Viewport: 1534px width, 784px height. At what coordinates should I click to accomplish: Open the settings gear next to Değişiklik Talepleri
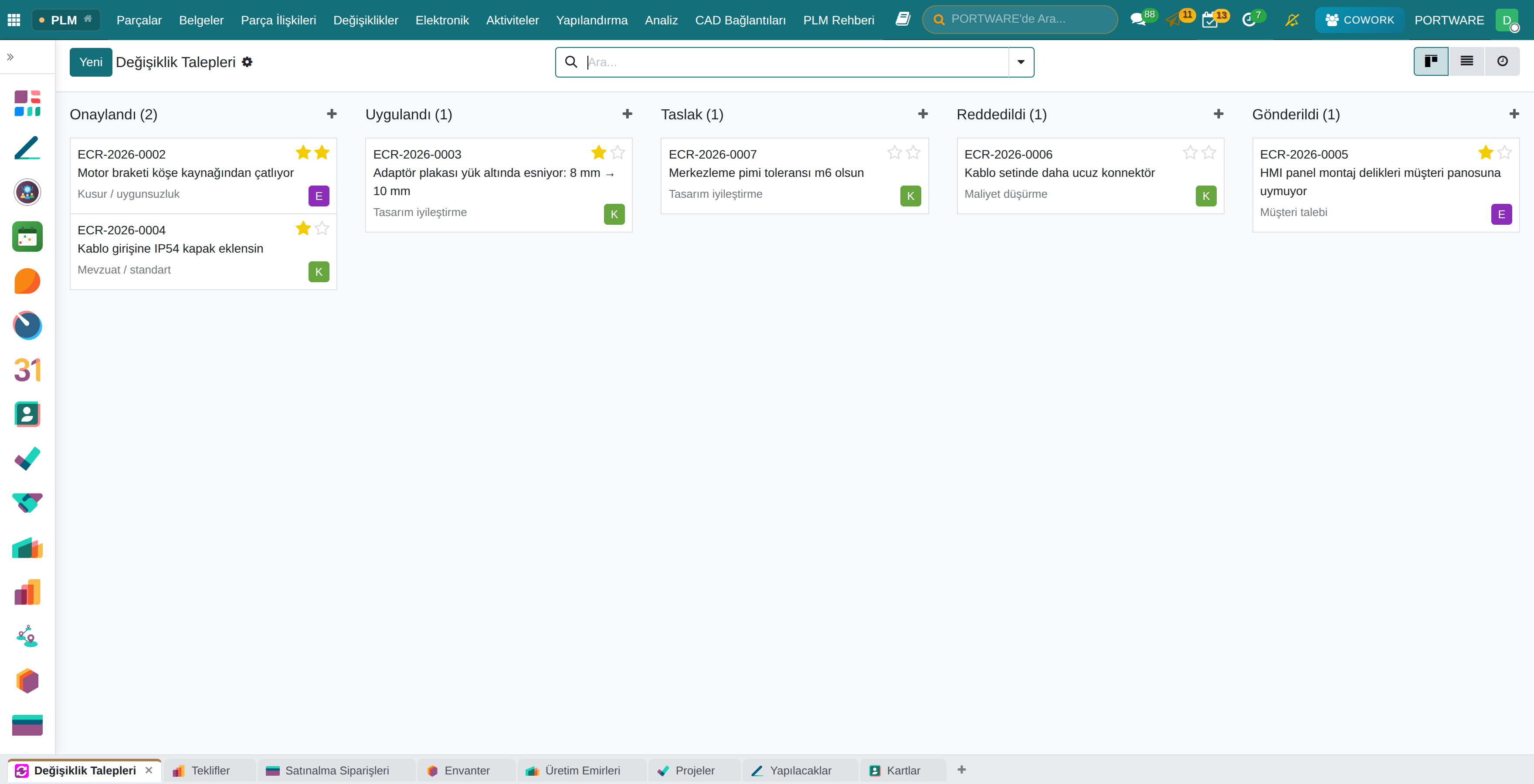(247, 62)
